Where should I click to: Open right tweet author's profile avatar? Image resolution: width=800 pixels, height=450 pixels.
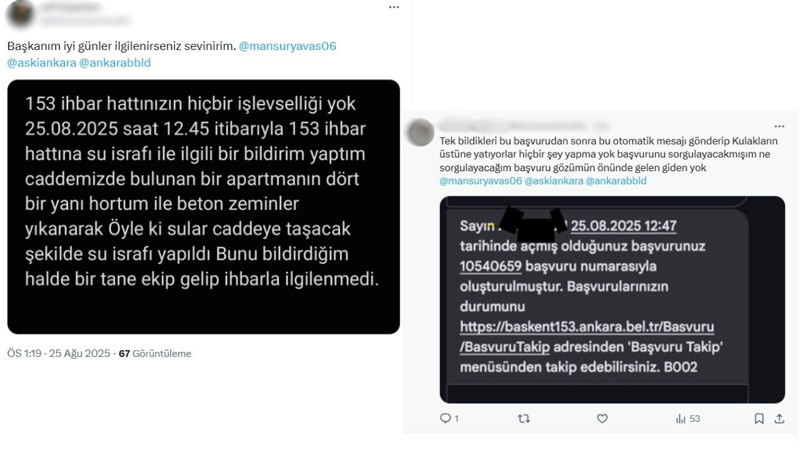coord(420,132)
